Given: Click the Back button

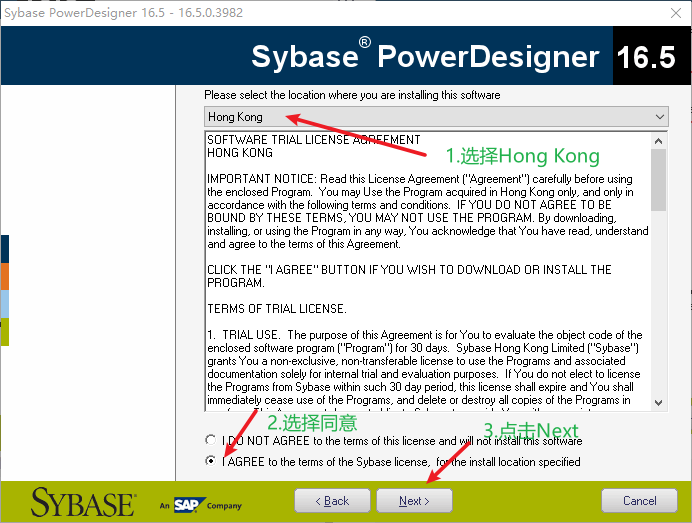Looking at the screenshot, I should (332, 500).
